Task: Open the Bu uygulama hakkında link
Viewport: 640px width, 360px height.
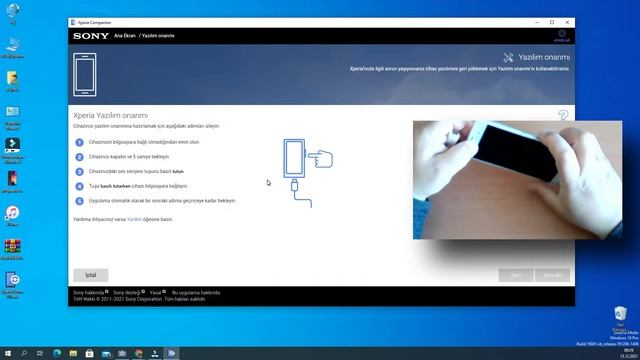Action: click(196, 292)
